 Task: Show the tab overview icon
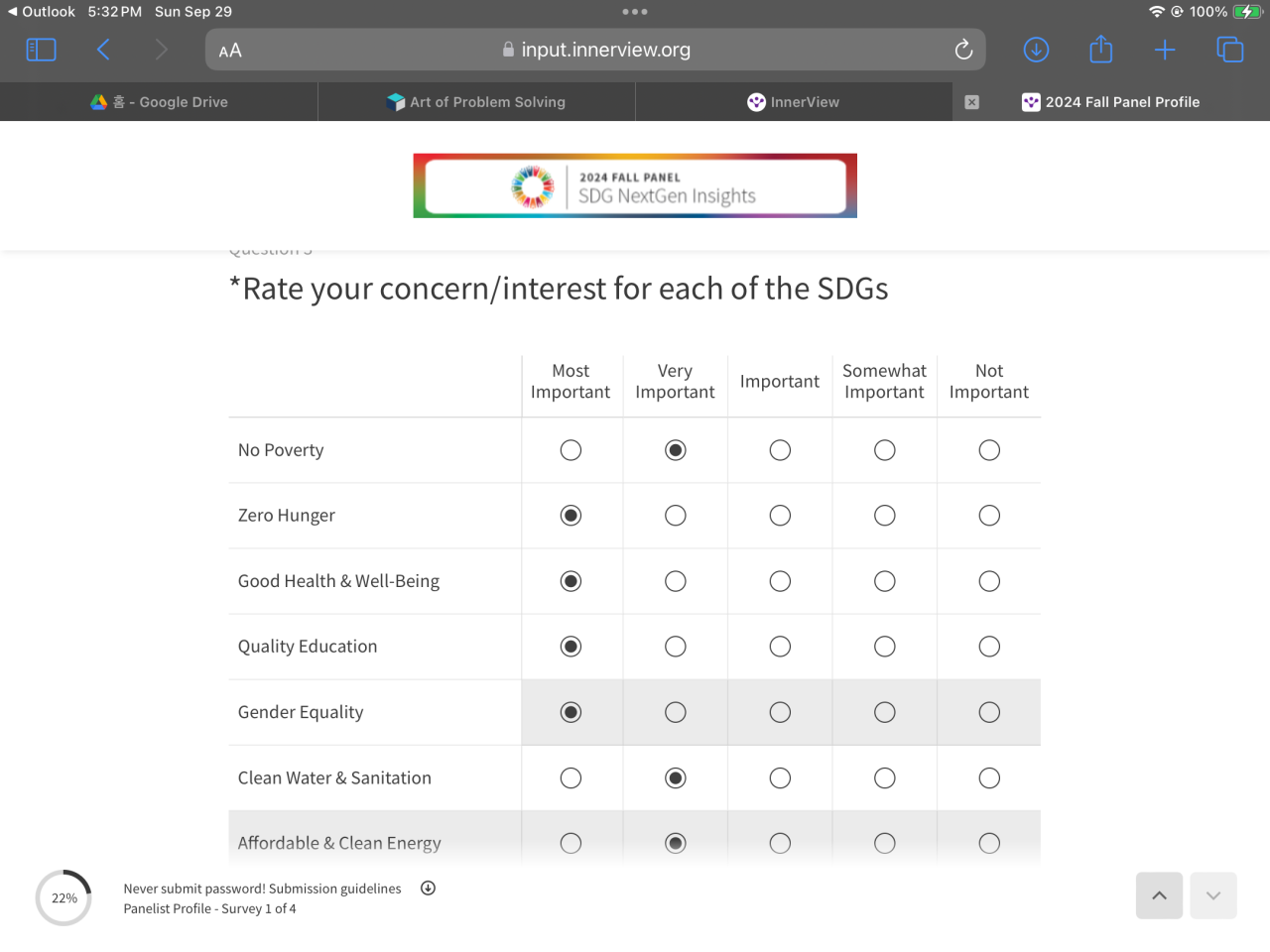coord(1229,50)
